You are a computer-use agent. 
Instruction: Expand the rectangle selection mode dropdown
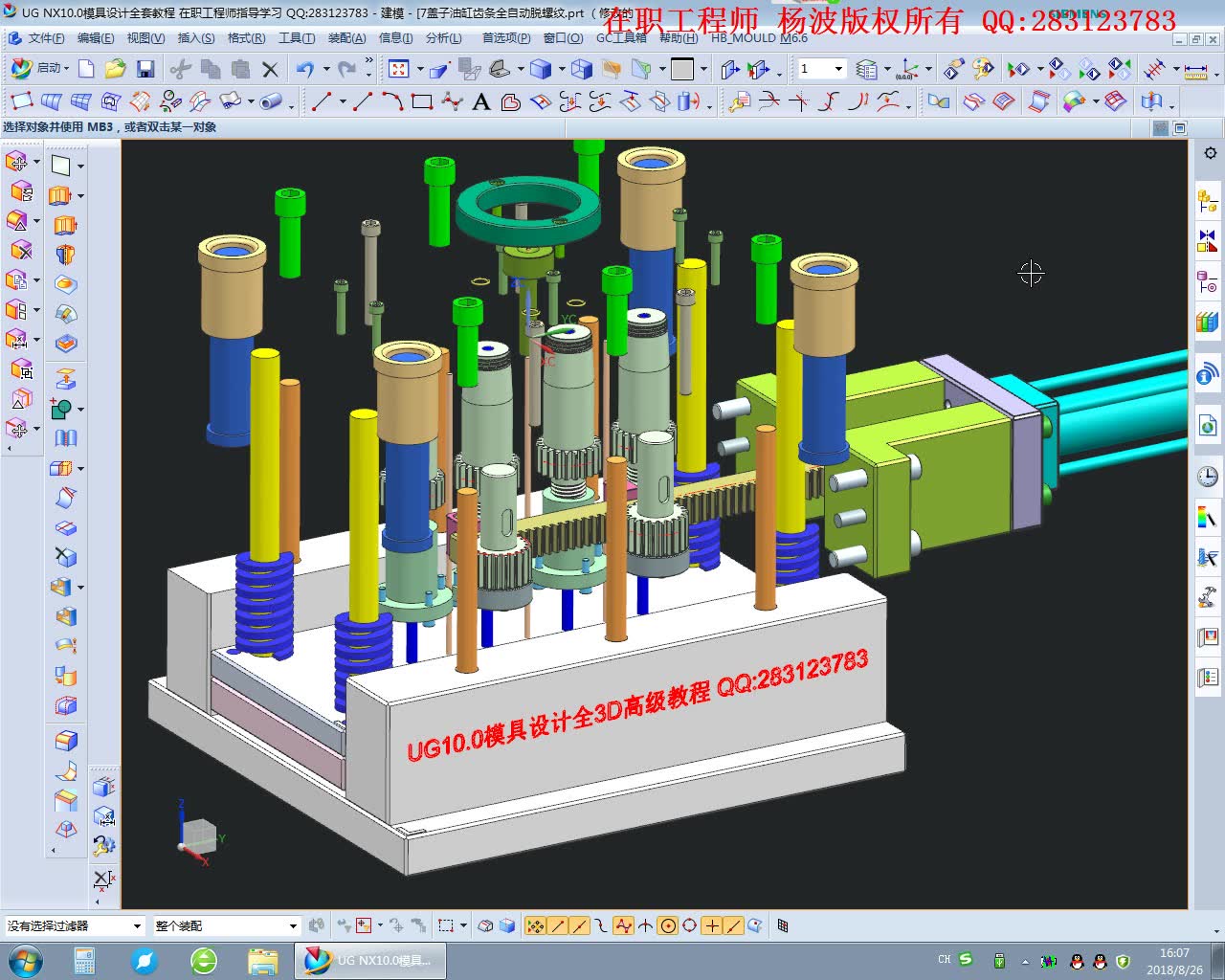coord(463,925)
